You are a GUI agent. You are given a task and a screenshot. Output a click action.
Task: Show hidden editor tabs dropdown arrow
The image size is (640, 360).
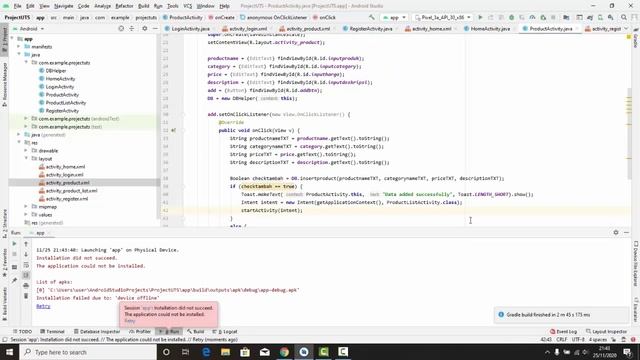click(627, 29)
